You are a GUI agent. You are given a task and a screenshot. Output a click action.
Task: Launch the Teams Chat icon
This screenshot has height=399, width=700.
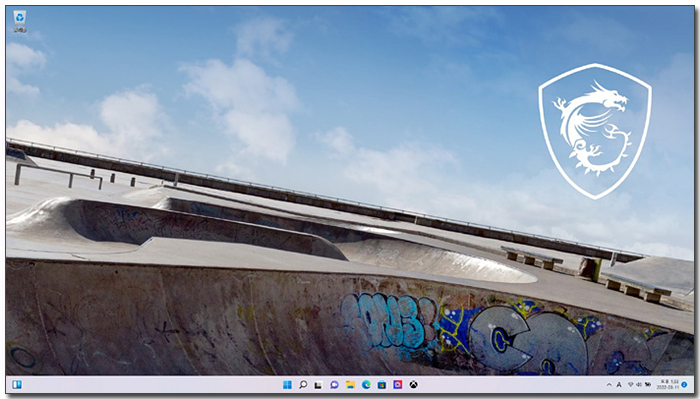(x=334, y=385)
